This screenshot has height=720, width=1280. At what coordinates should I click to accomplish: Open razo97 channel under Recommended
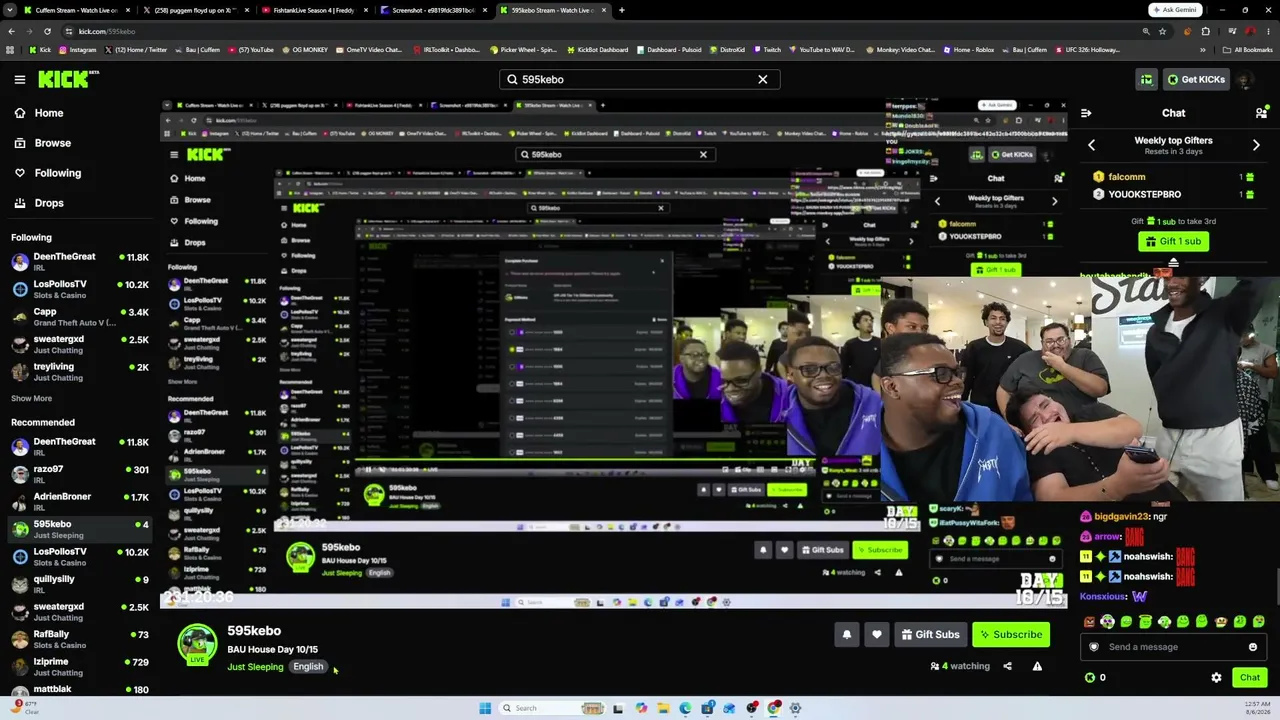click(x=78, y=474)
